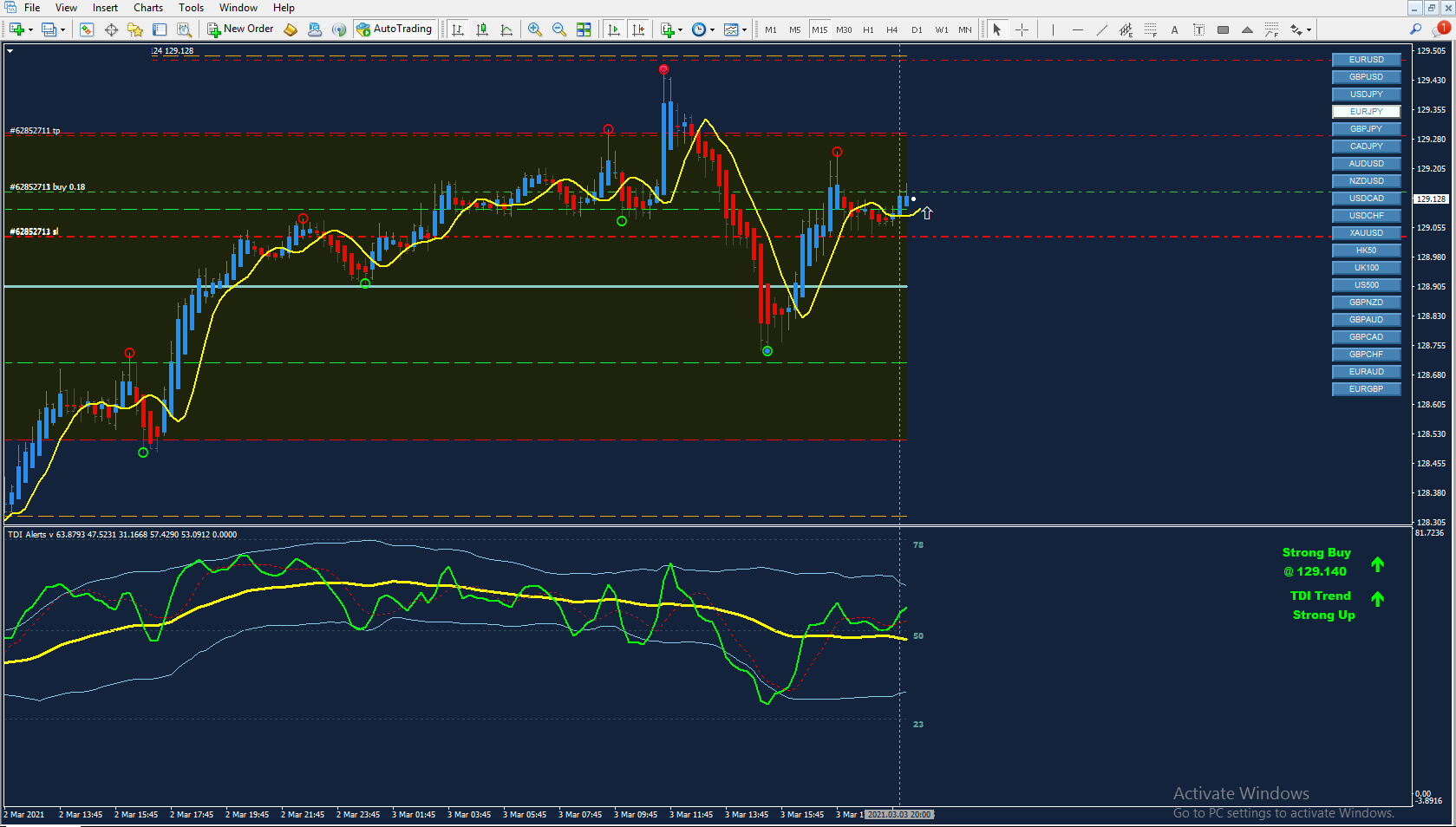Select the H4 timeframe
Screen dimensions: 1456x827
click(x=892, y=29)
